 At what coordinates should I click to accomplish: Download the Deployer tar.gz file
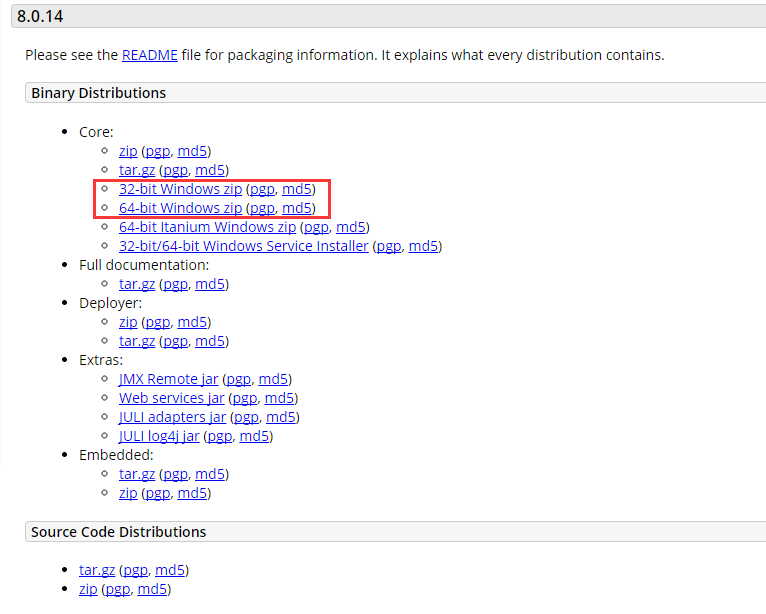(137, 341)
